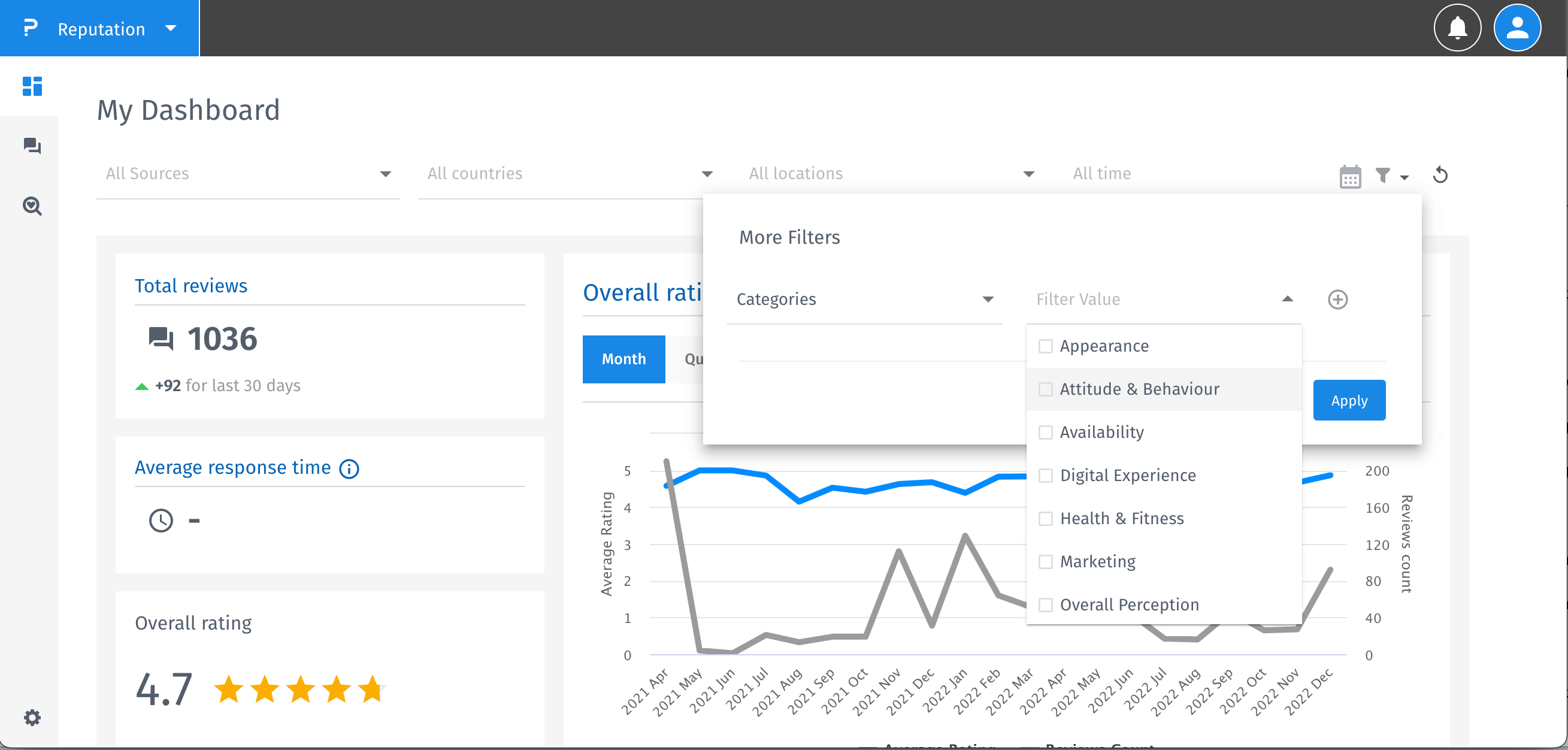1568x750 pixels.
Task: Open the user profile avatar
Action: point(1517,28)
